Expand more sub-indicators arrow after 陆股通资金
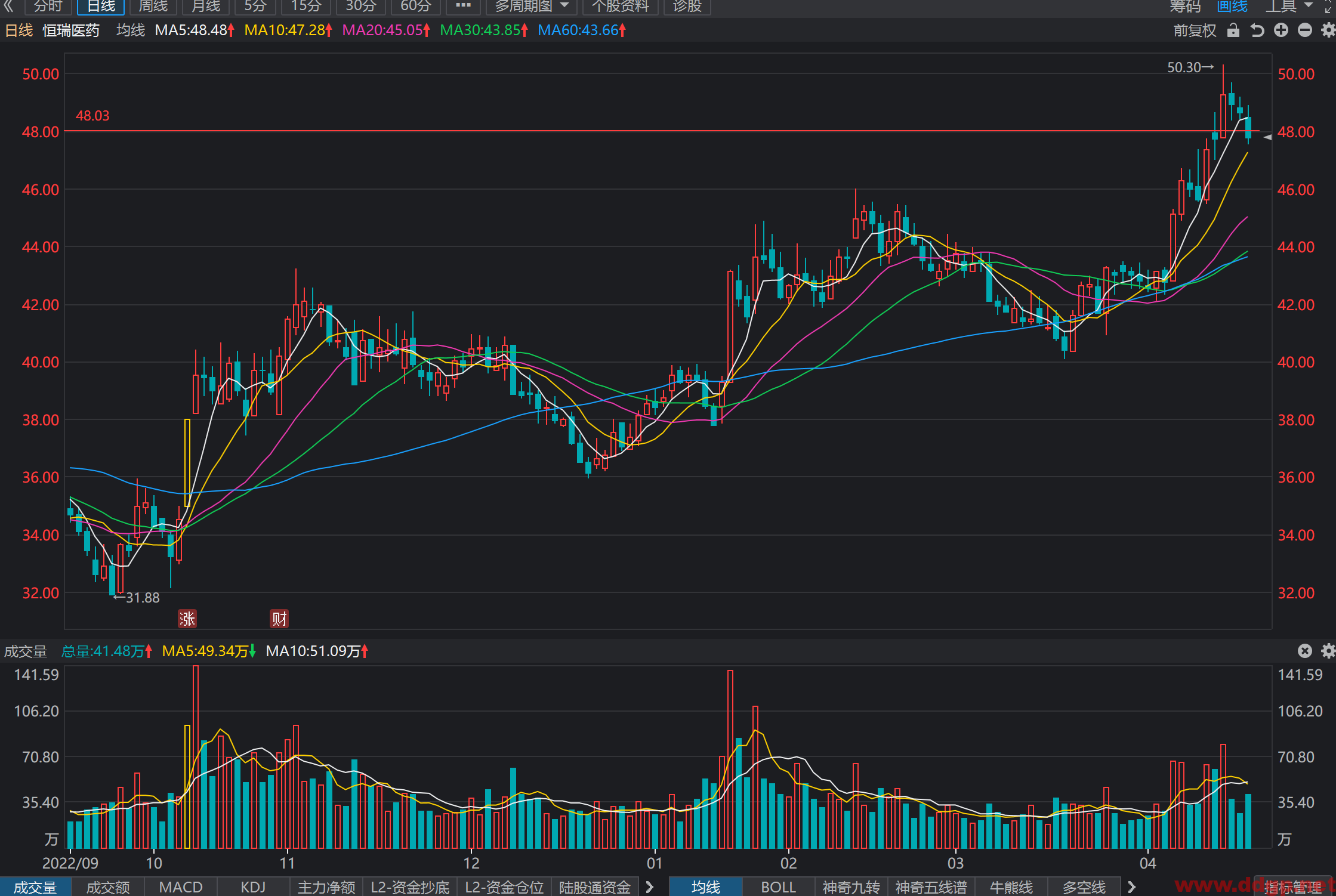The image size is (1336, 896). coord(650,887)
